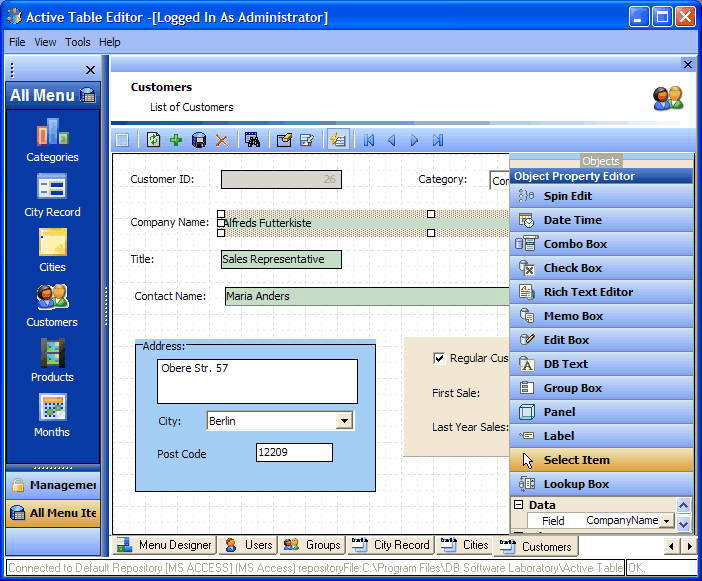Close the sidebar panel
702x581 pixels.
pos(90,70)
